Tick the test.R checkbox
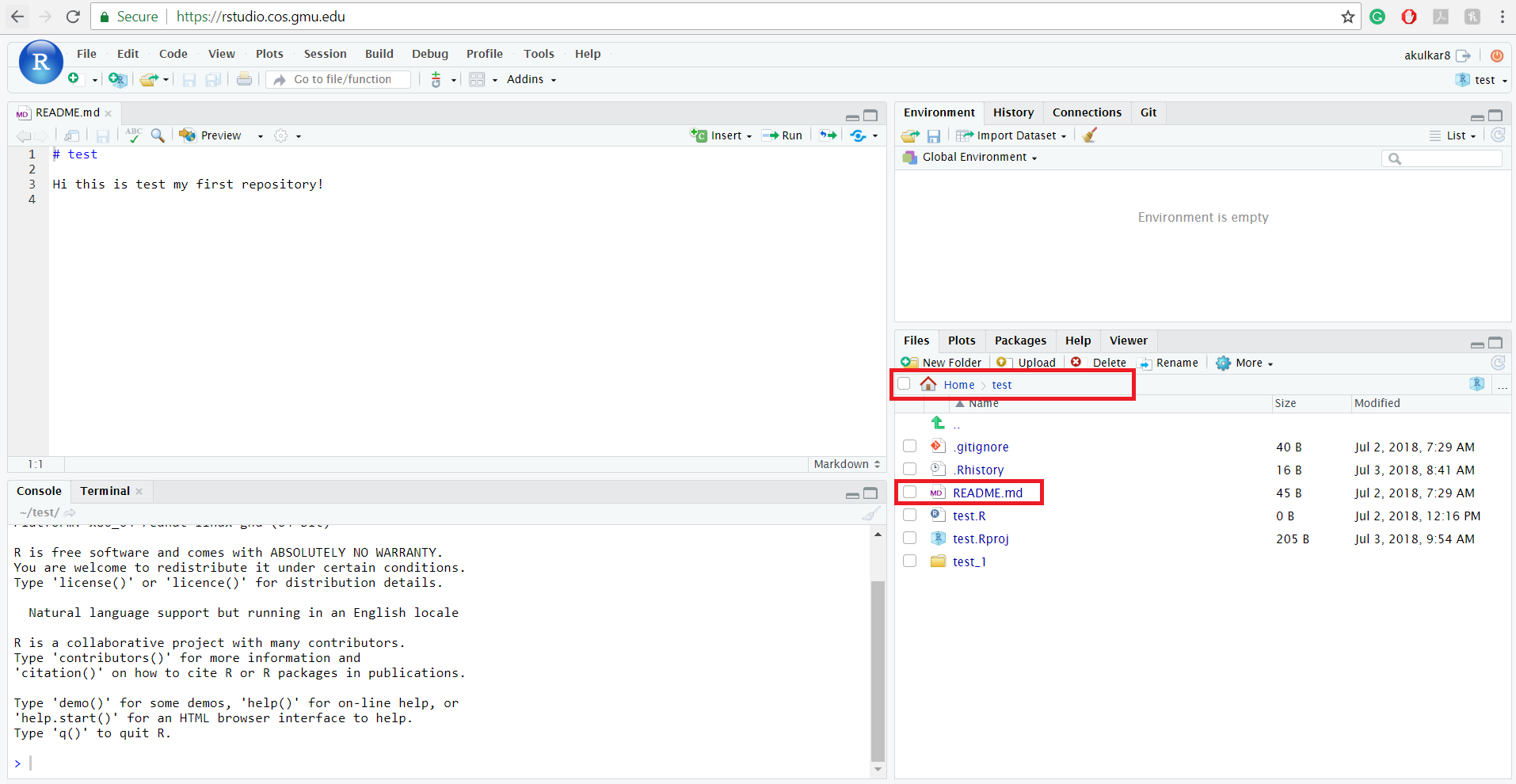 (x=910, y=516)
